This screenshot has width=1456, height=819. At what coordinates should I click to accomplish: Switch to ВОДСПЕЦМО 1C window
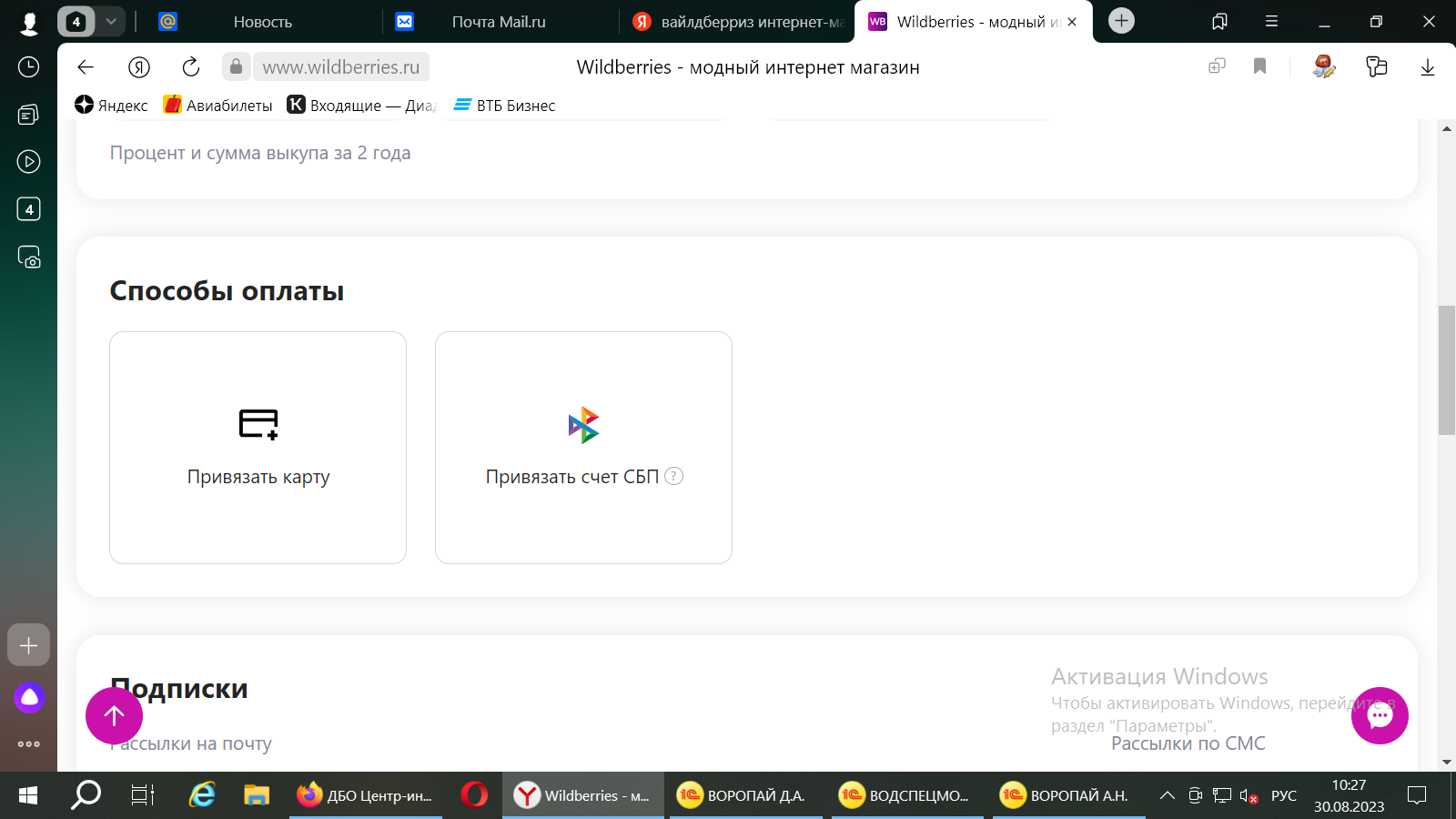pyautogui.click(x=906, y=795)
